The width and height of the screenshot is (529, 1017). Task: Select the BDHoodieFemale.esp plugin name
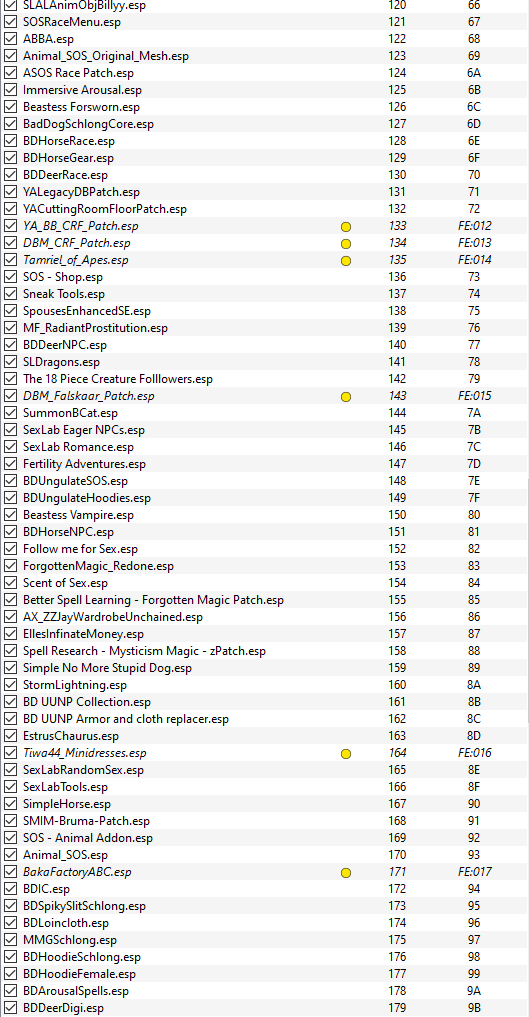[80, 974]
